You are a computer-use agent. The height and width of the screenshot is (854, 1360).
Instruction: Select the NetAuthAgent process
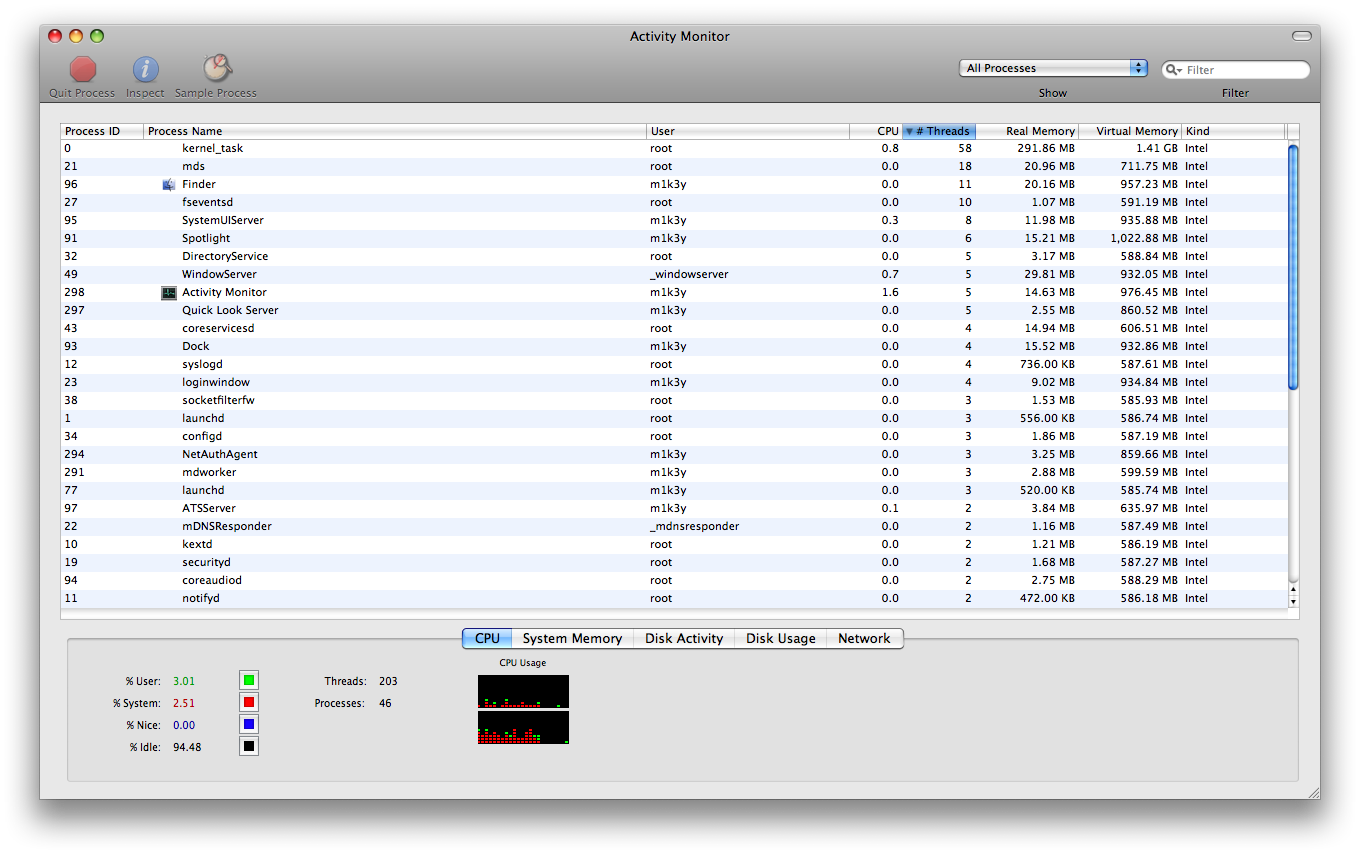tap(674, 454)
